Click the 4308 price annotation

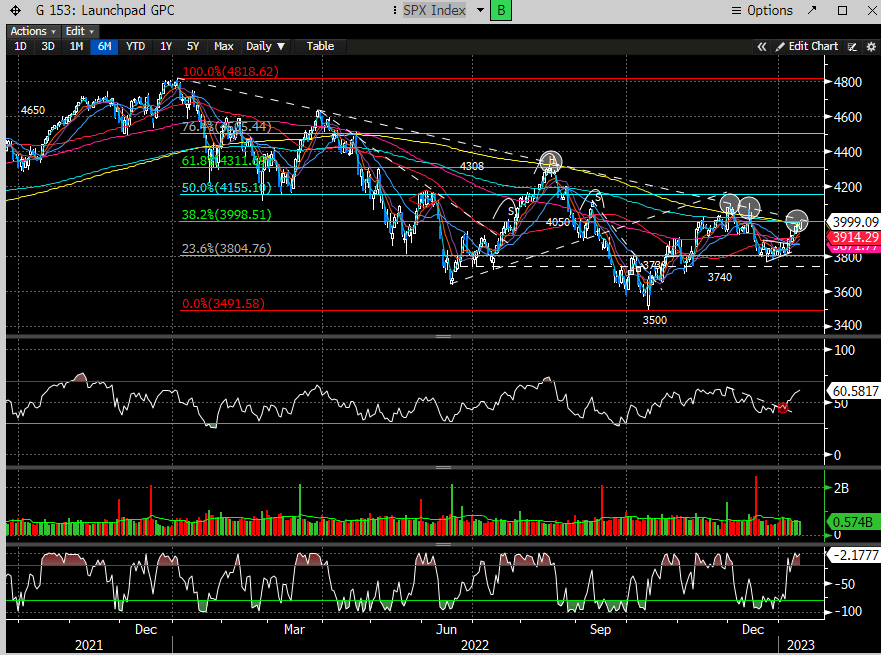(472, 166)
